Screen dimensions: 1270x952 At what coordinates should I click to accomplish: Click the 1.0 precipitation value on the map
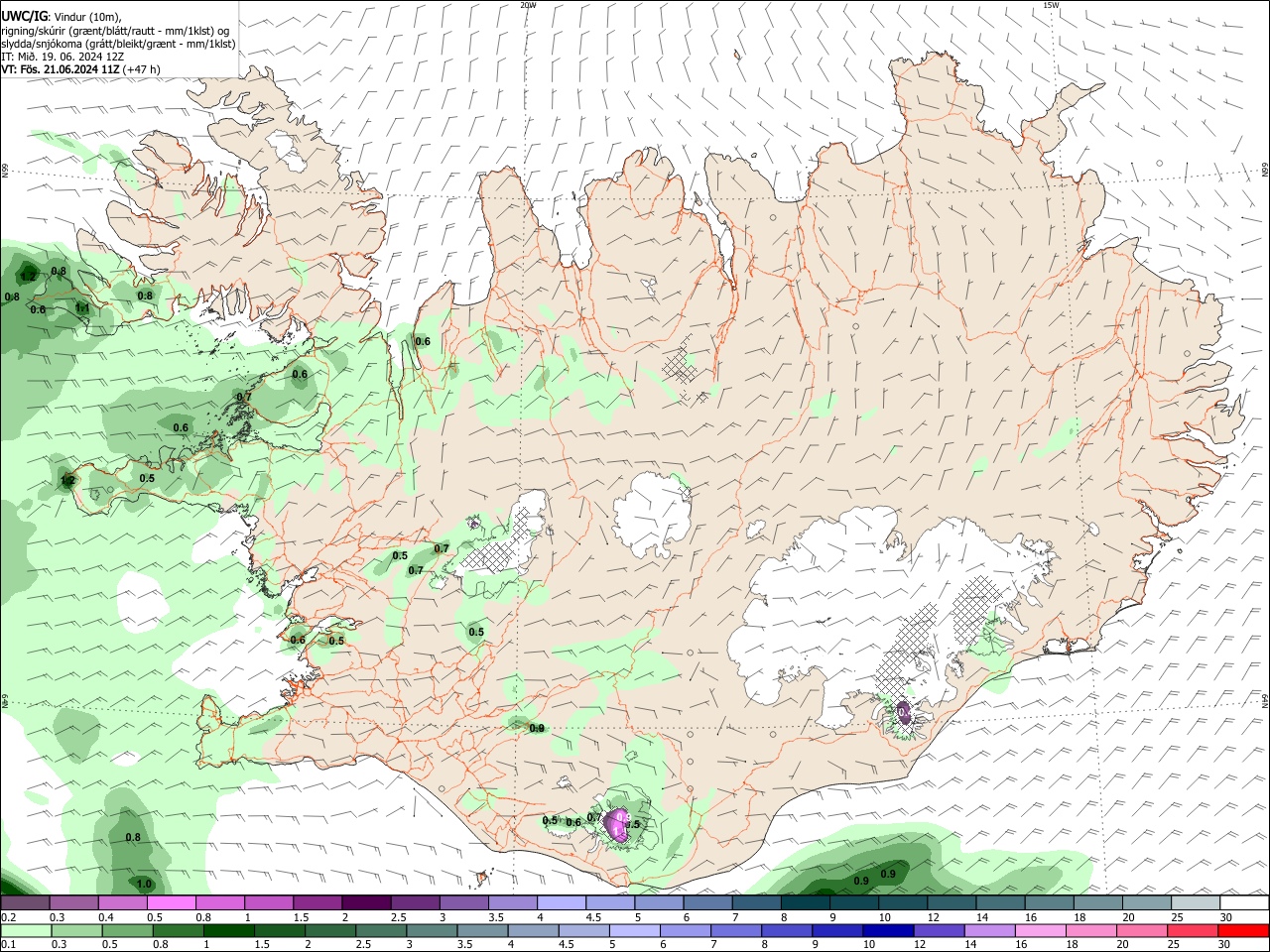pos(144,885)
